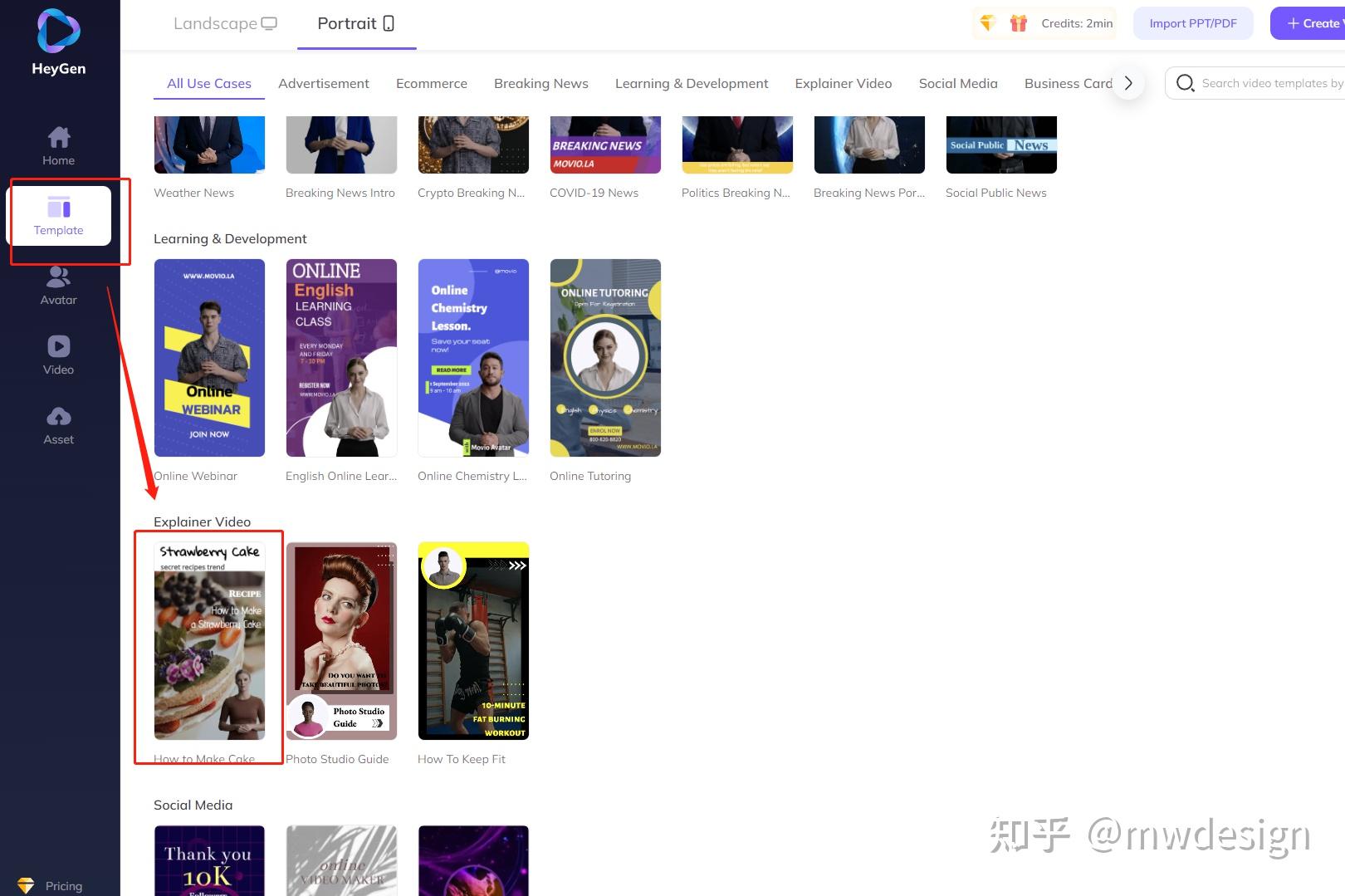1345x896 pixels.
Task: Open the Social Media use case tab
Action: click(958, 83)
